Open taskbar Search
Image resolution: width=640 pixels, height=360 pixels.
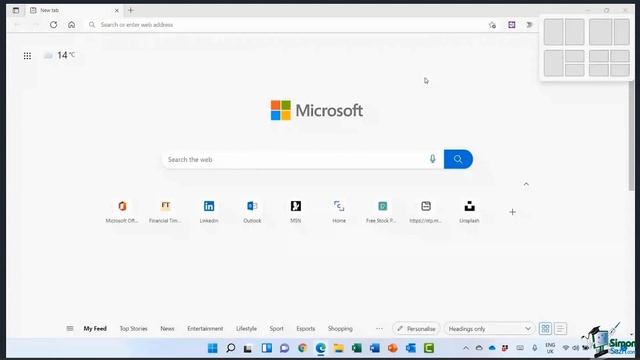click(x=231, y=348)
